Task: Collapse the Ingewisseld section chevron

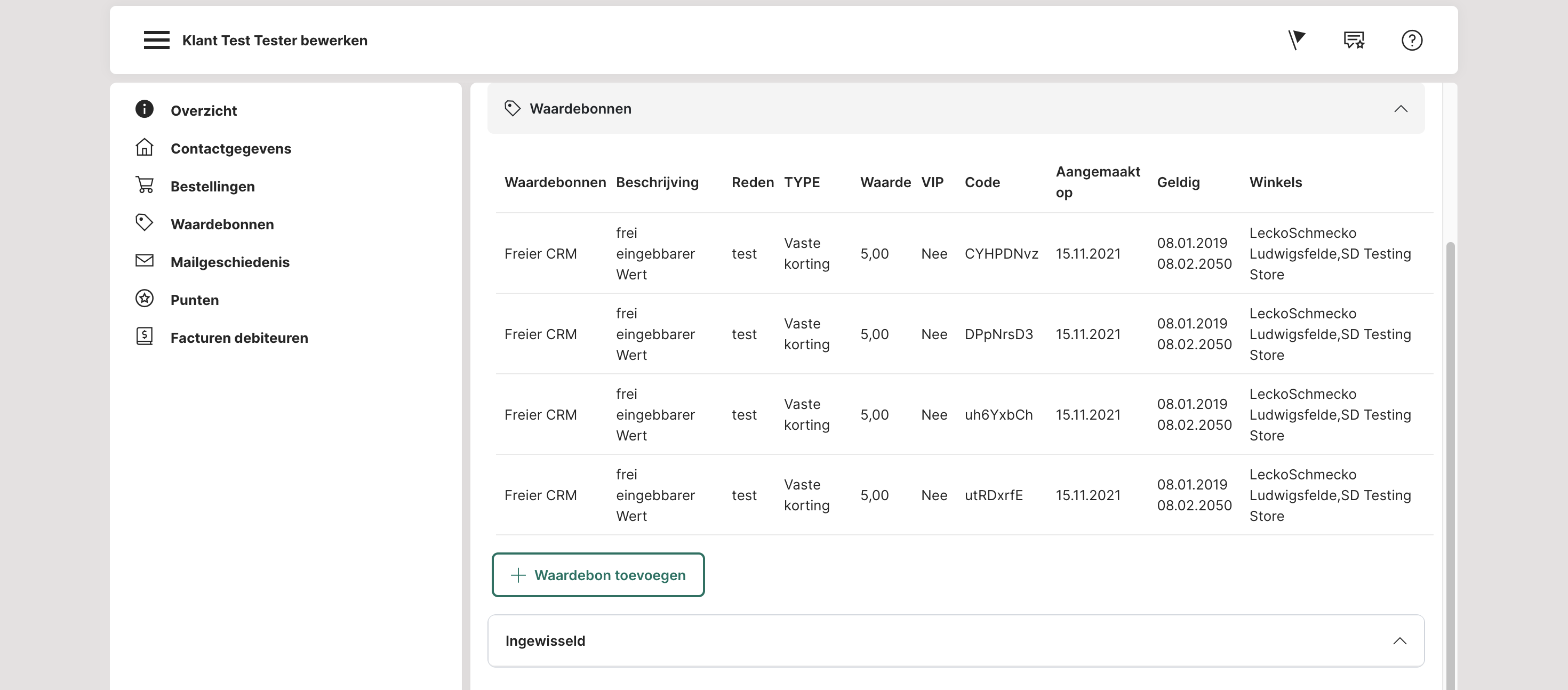Action: coord(1399,641)
